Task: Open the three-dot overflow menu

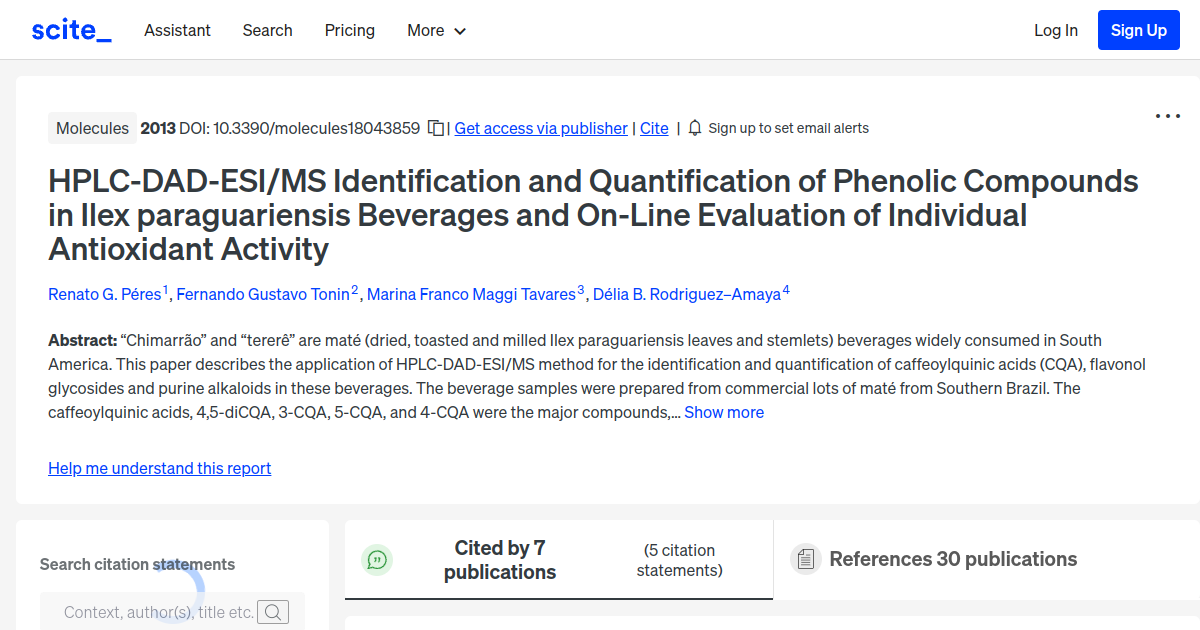Action: (x=1167, y=116)
